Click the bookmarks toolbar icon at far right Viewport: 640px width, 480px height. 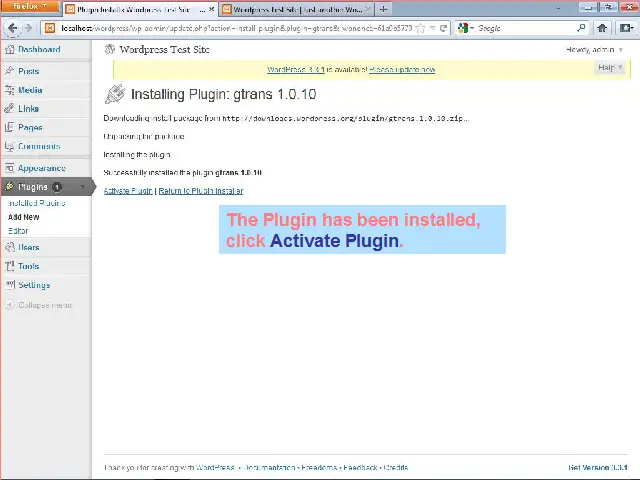pos(627,28)
